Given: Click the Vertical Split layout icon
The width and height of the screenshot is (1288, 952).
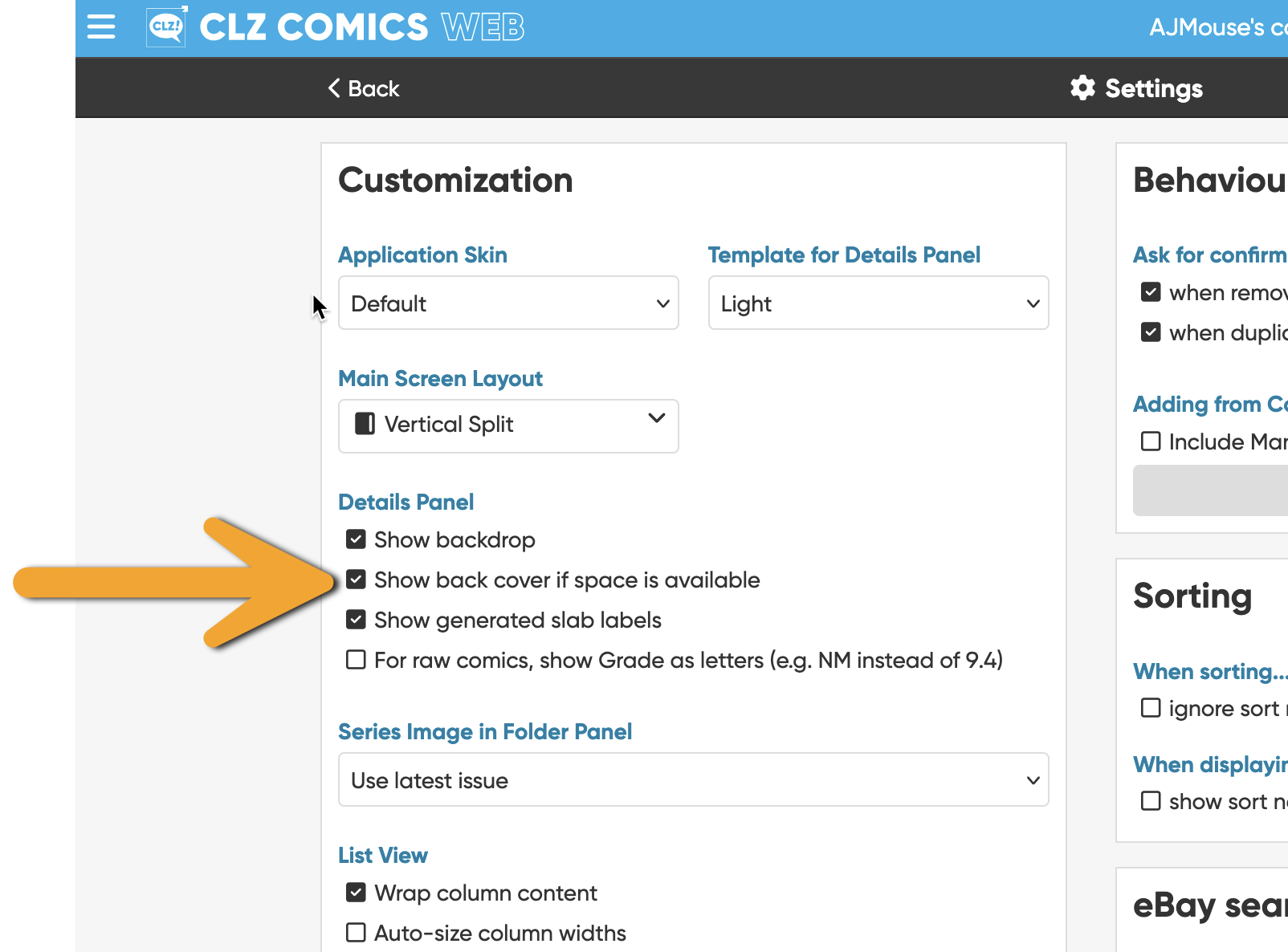Looking at the screenshot, I should tap(365, 424).
